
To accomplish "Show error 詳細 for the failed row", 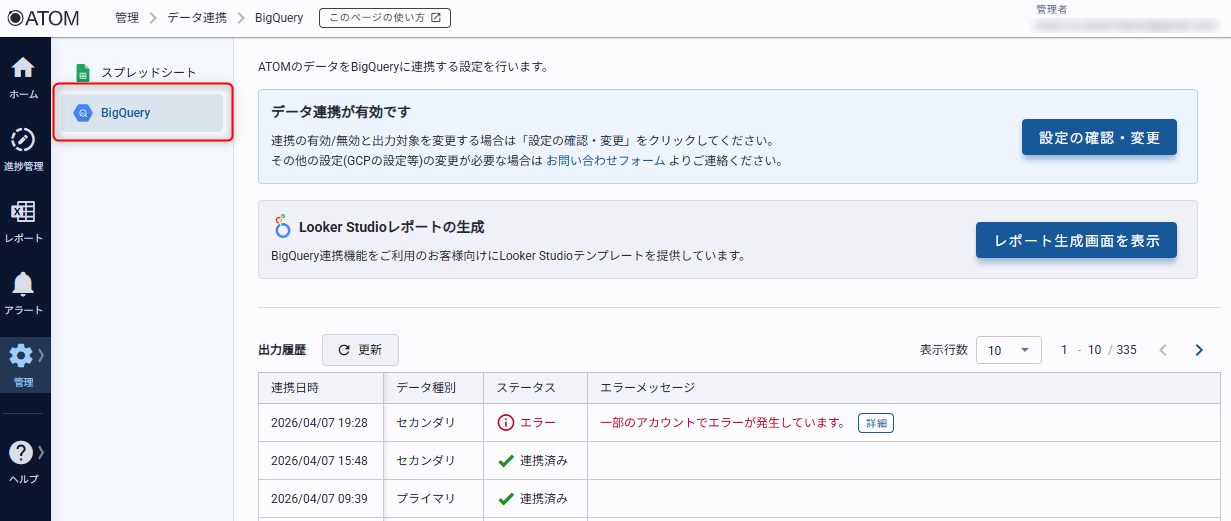I will pos(875,423).
